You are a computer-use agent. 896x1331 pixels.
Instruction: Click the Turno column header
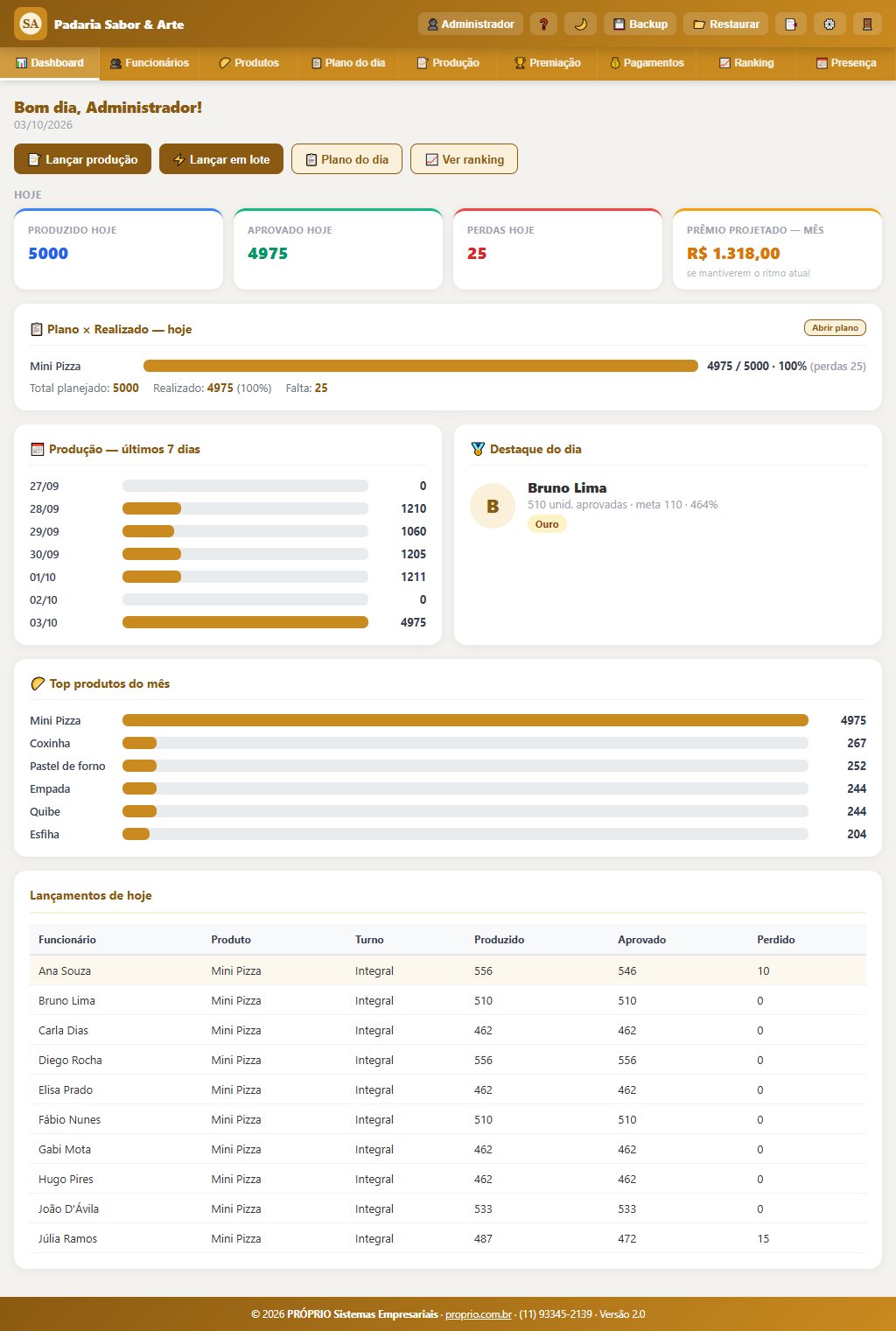click(x=369, y=940)
